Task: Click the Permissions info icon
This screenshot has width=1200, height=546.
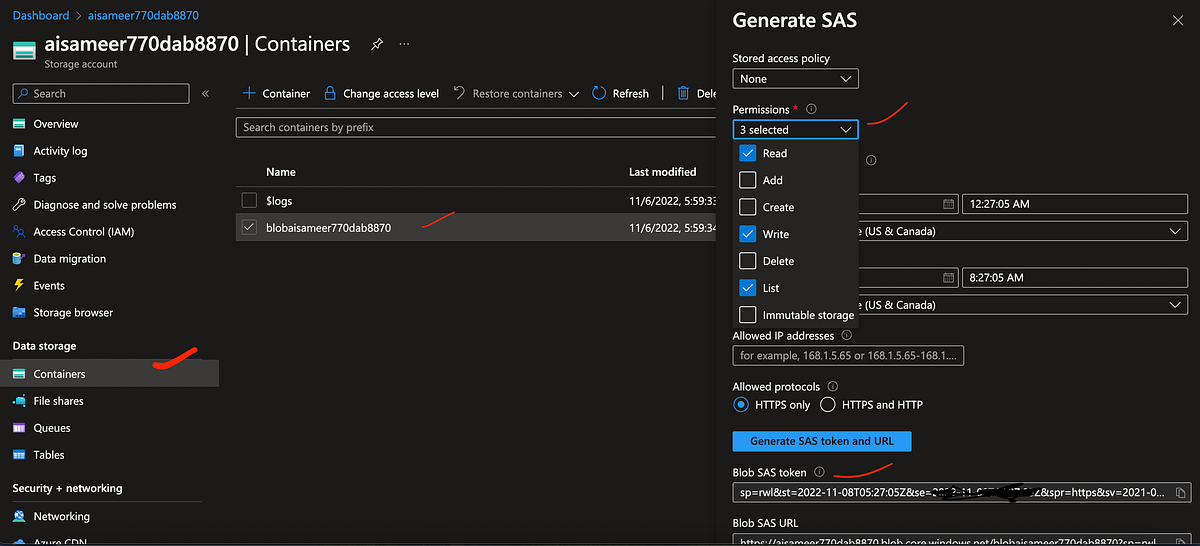Action: 811,109
